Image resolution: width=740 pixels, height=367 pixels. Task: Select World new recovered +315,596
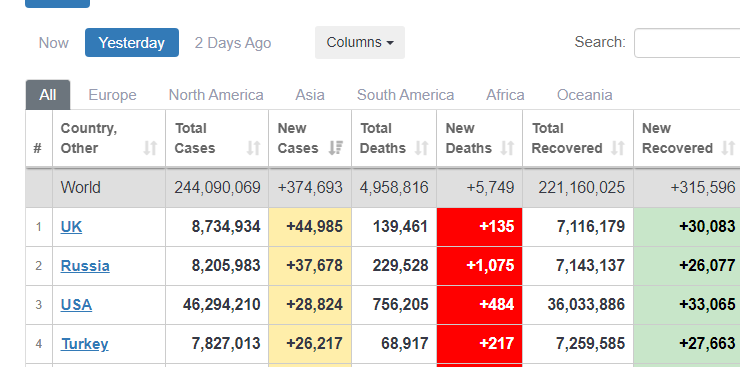click(703, 188)
